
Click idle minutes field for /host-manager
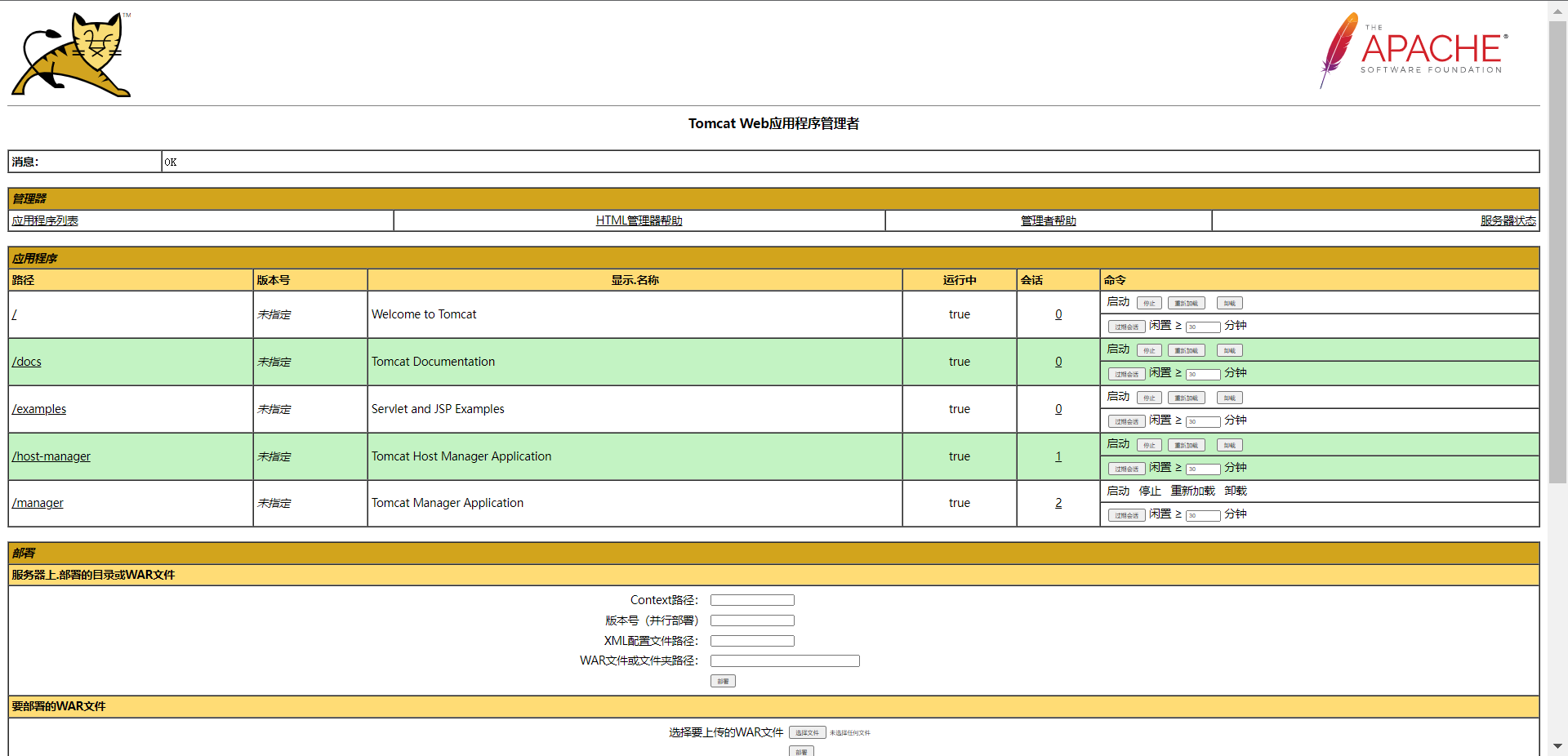point(1203,469)
